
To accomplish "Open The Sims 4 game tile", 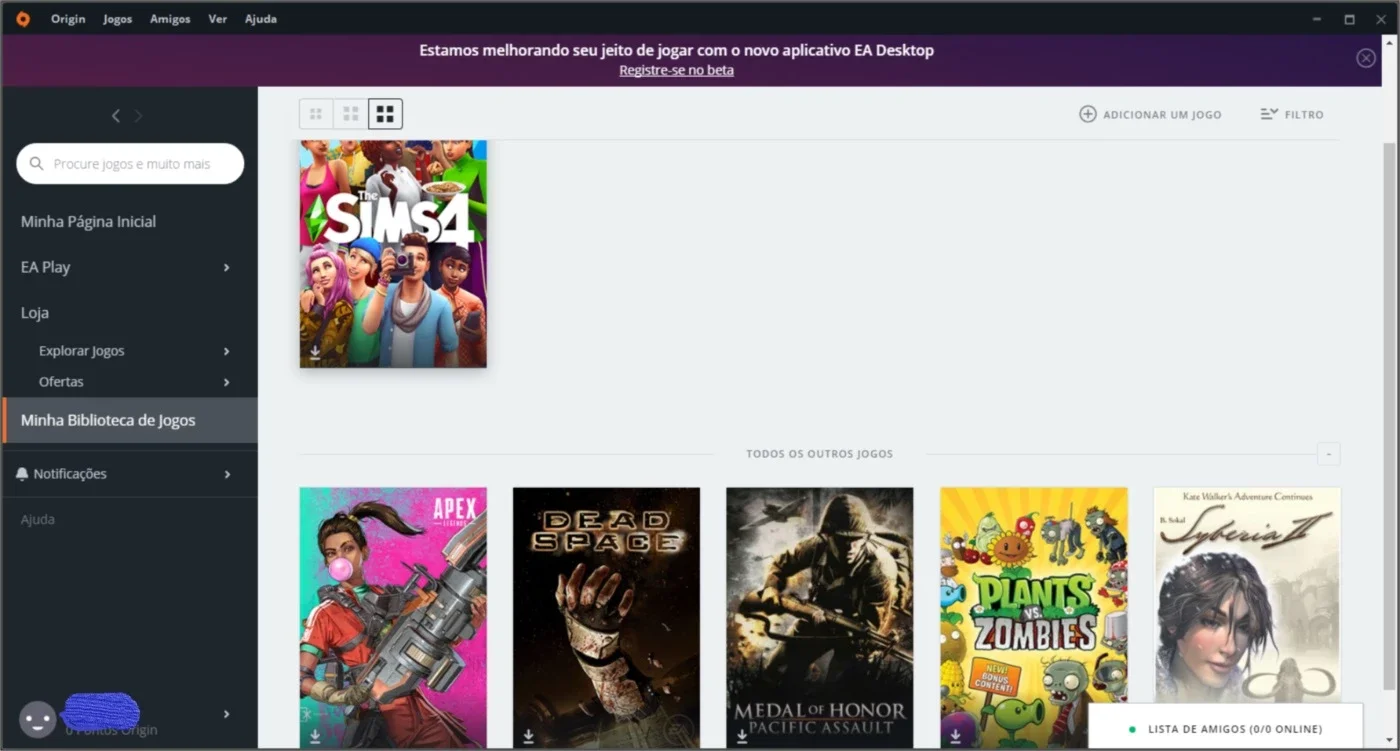I will (393, 254).
